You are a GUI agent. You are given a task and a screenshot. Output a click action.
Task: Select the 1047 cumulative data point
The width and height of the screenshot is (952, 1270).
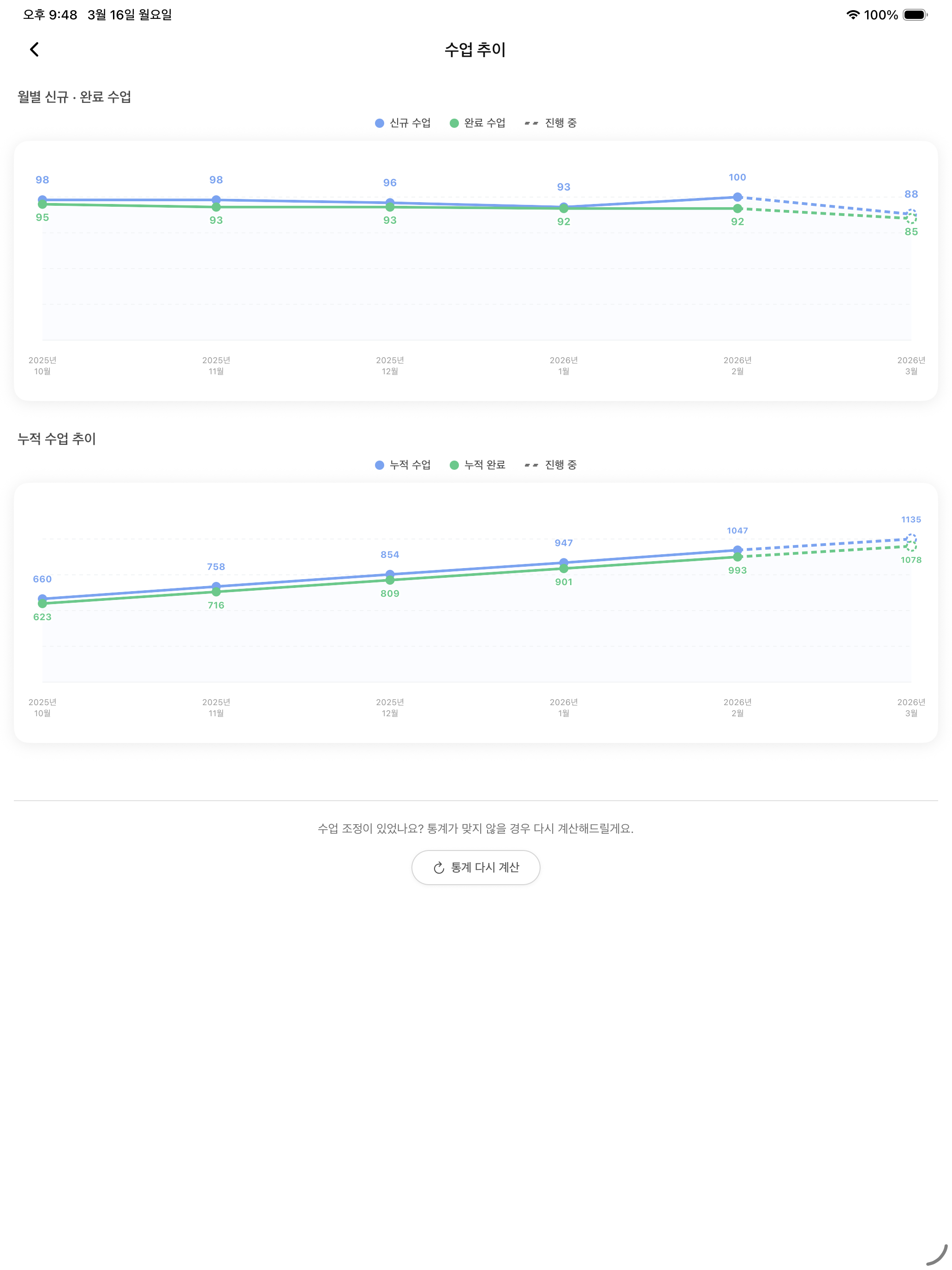click(738, 550)
